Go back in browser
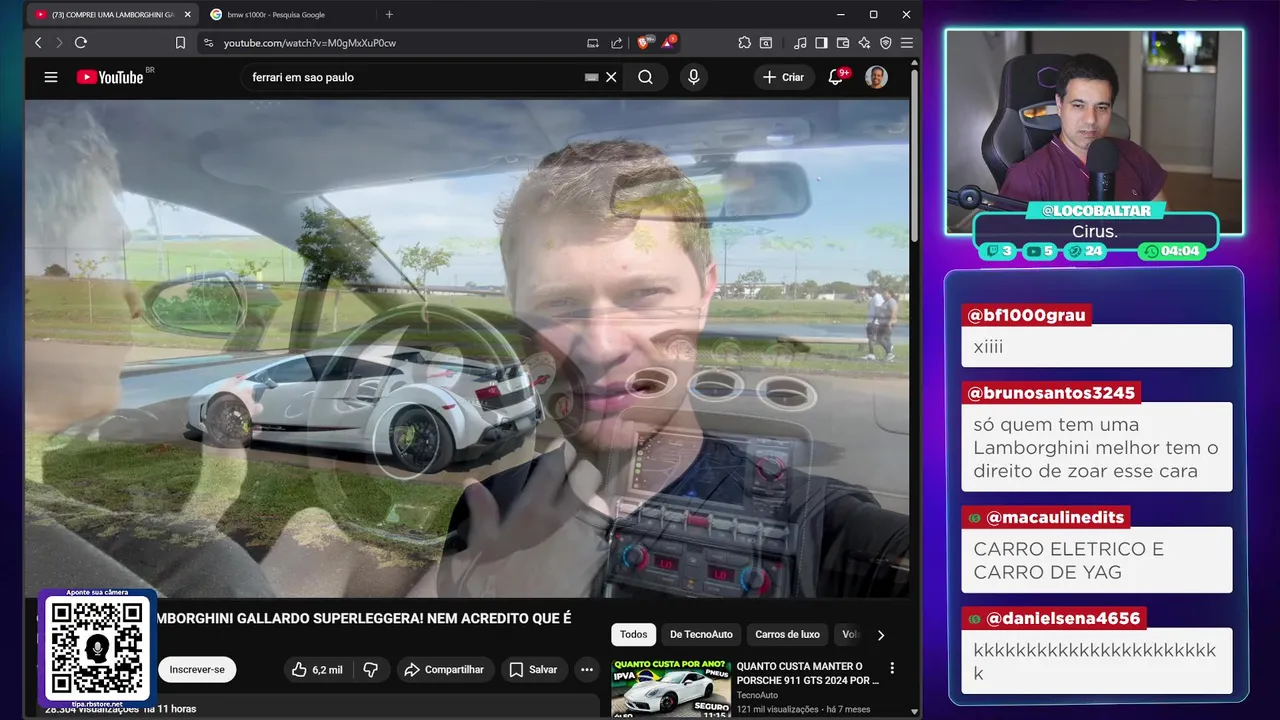This screenshot has width=1280, height=720. pos(38,43)
